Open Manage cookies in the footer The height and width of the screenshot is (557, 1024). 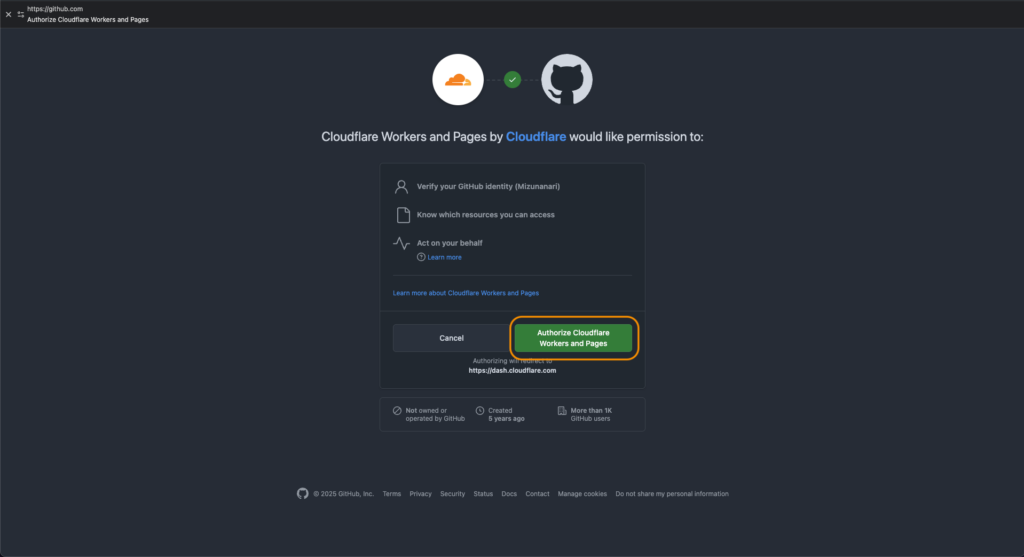pos(583,494)
